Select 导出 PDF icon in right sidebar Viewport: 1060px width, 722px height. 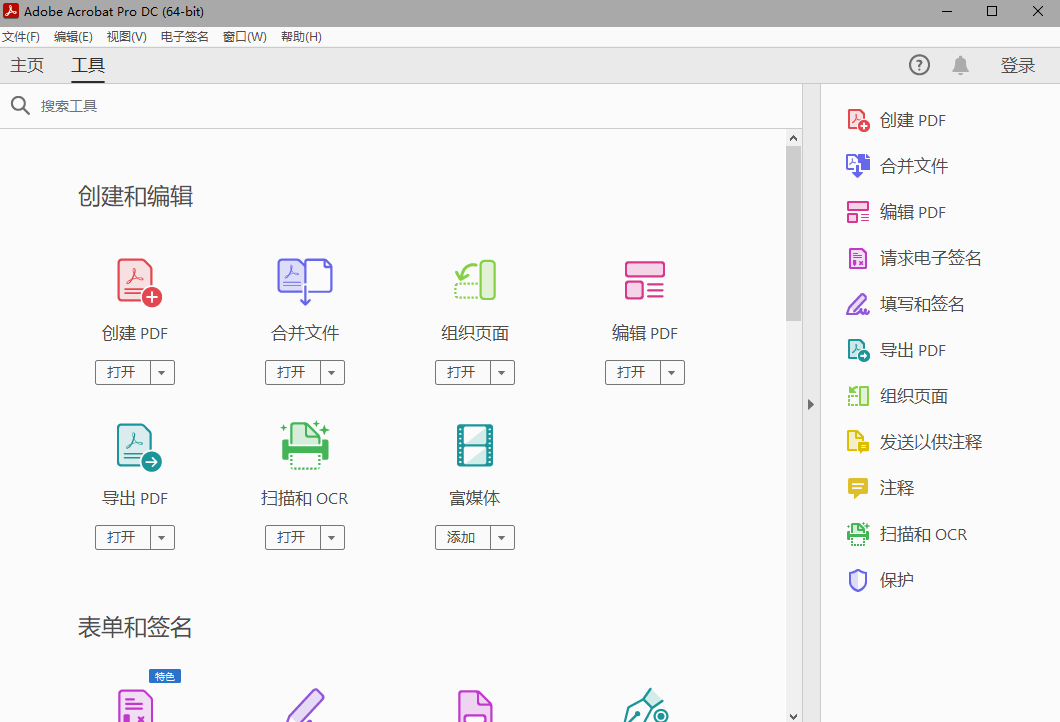(x=858, y=350)
